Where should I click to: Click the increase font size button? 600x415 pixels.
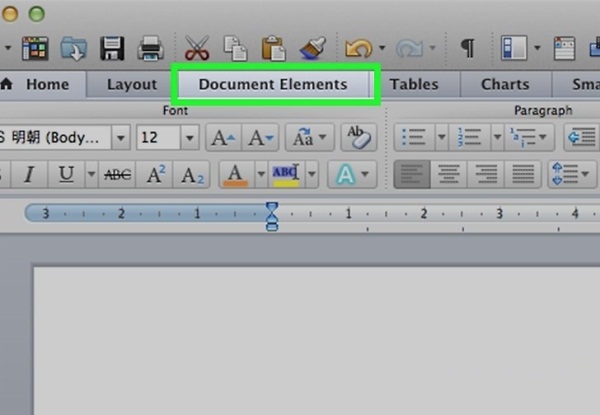point(222,137)
